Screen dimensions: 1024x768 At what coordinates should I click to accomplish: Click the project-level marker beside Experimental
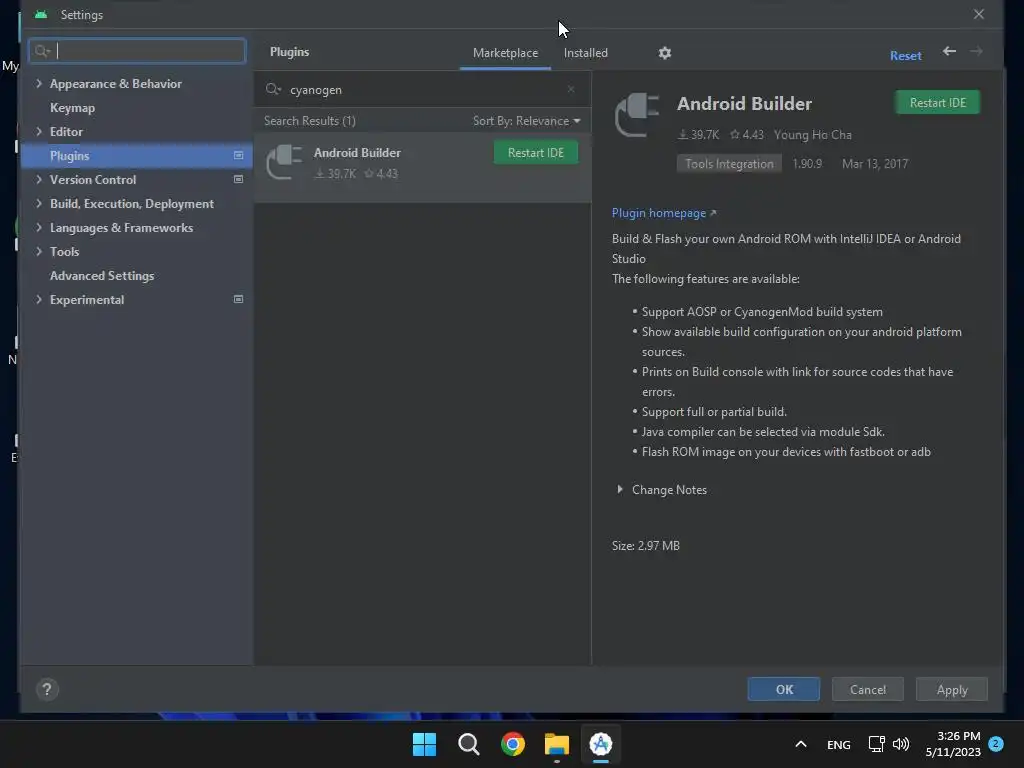click(x=238, y=299)
